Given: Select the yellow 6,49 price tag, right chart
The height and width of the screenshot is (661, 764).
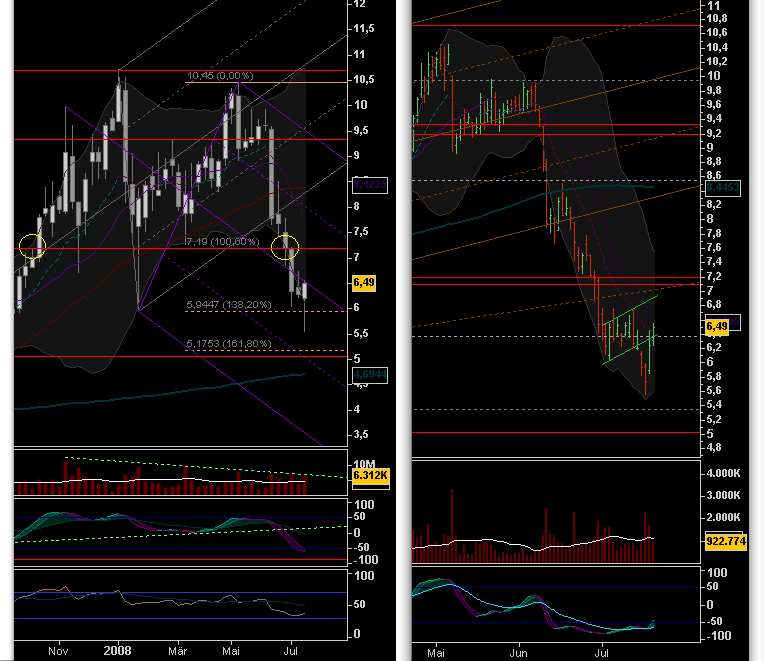Looking at the screenshot, I should click(717, 326).
